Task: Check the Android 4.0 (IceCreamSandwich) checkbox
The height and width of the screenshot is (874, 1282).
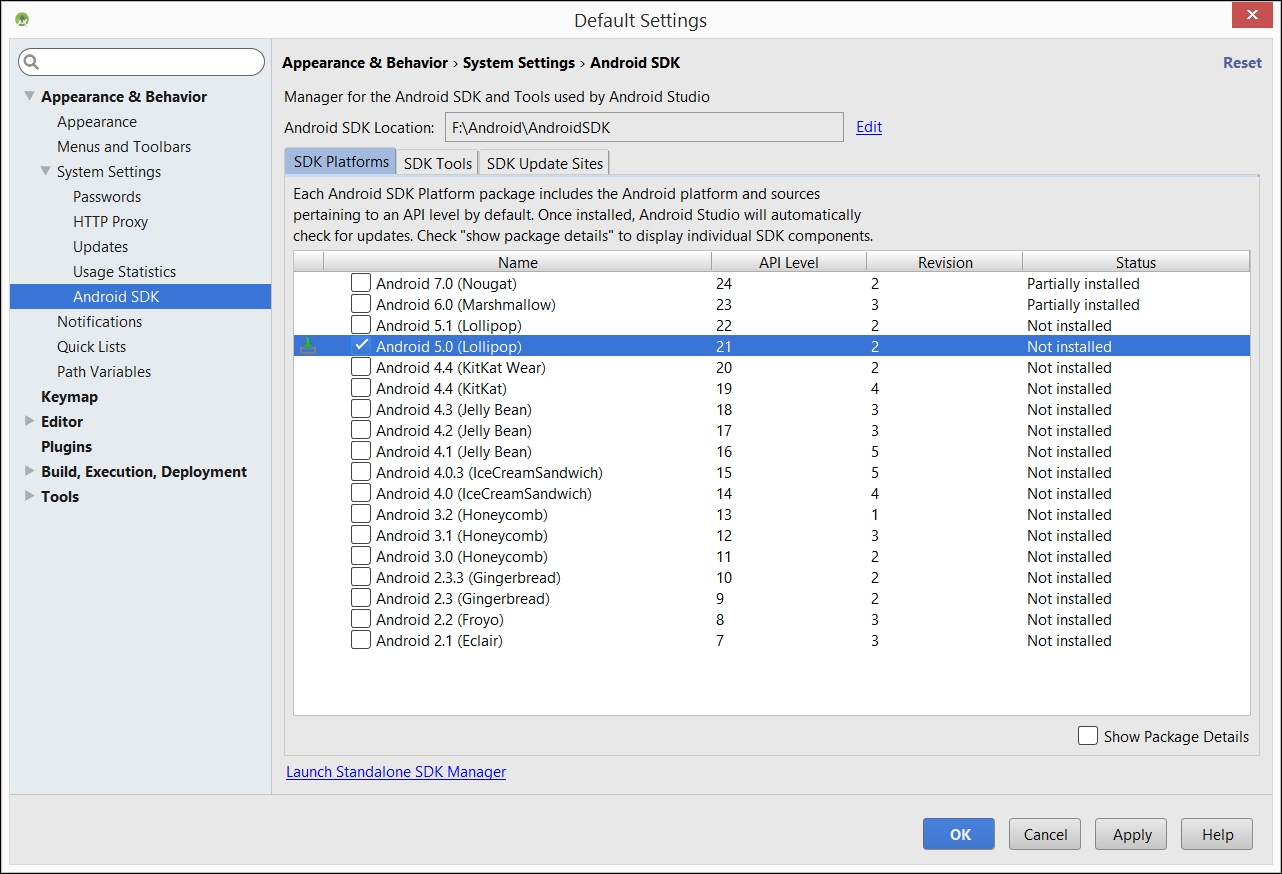Action: [x=361, y=493]
